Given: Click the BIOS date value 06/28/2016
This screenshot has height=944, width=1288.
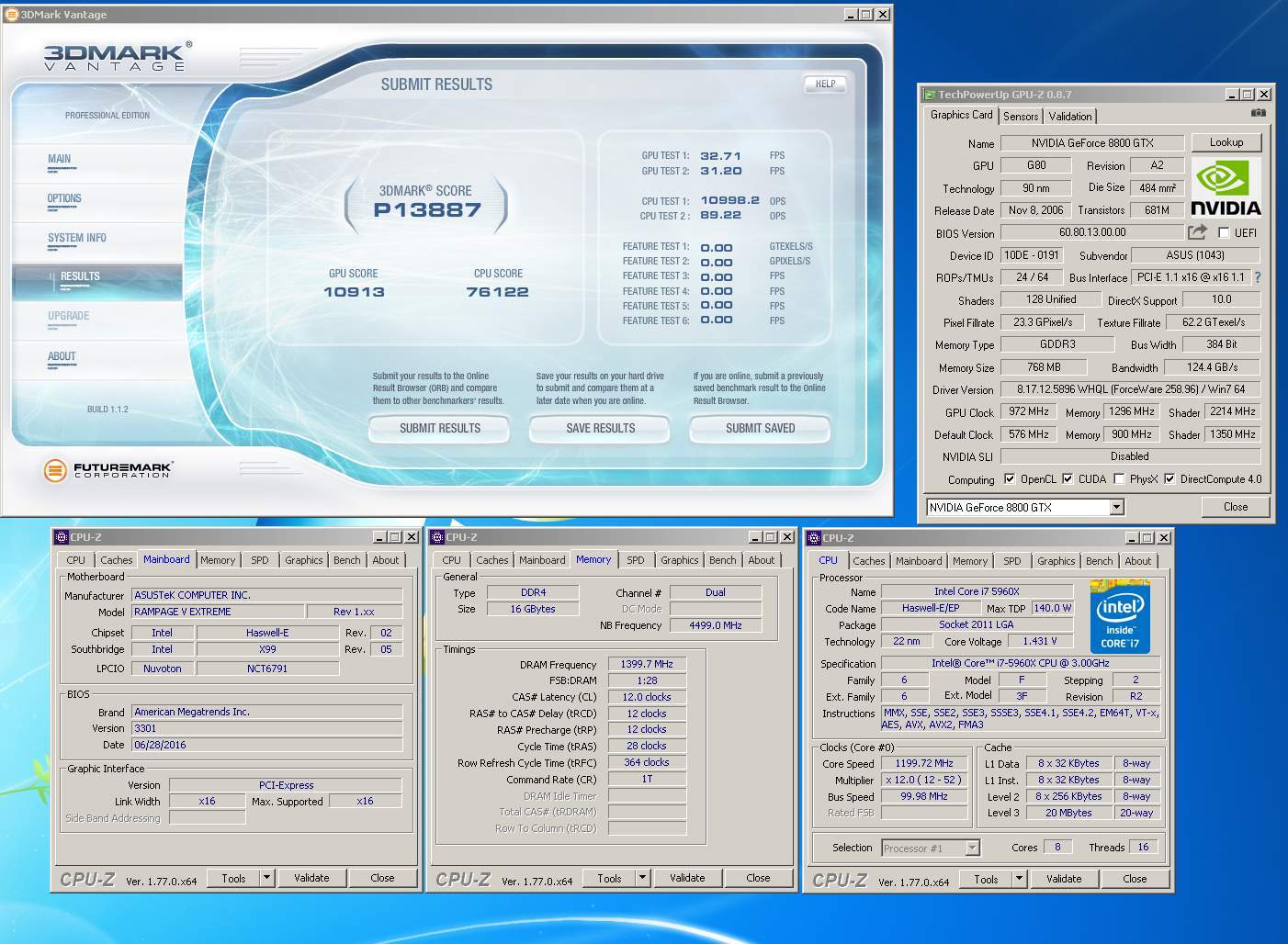Looking at the screenshot, I should point(267,745).
